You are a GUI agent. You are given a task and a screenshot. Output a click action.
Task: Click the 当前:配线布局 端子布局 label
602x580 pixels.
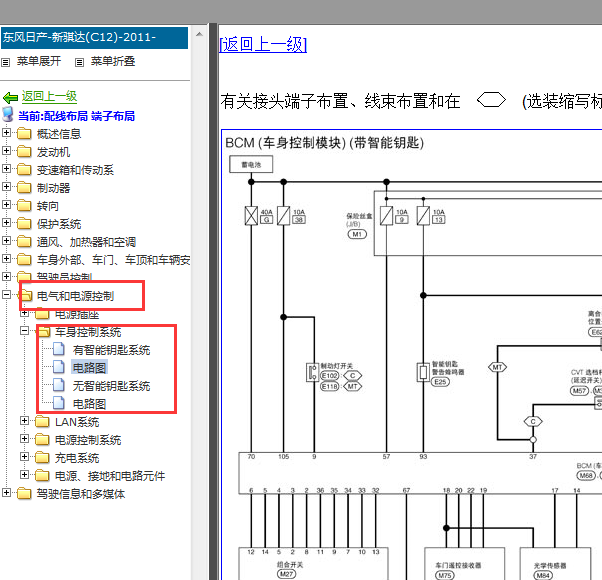76,116
